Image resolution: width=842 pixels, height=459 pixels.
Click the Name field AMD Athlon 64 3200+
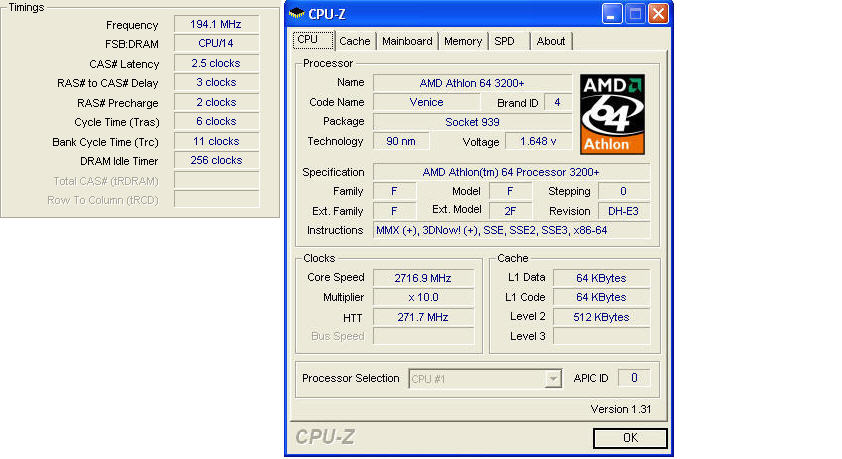click(x=472, y=83)
